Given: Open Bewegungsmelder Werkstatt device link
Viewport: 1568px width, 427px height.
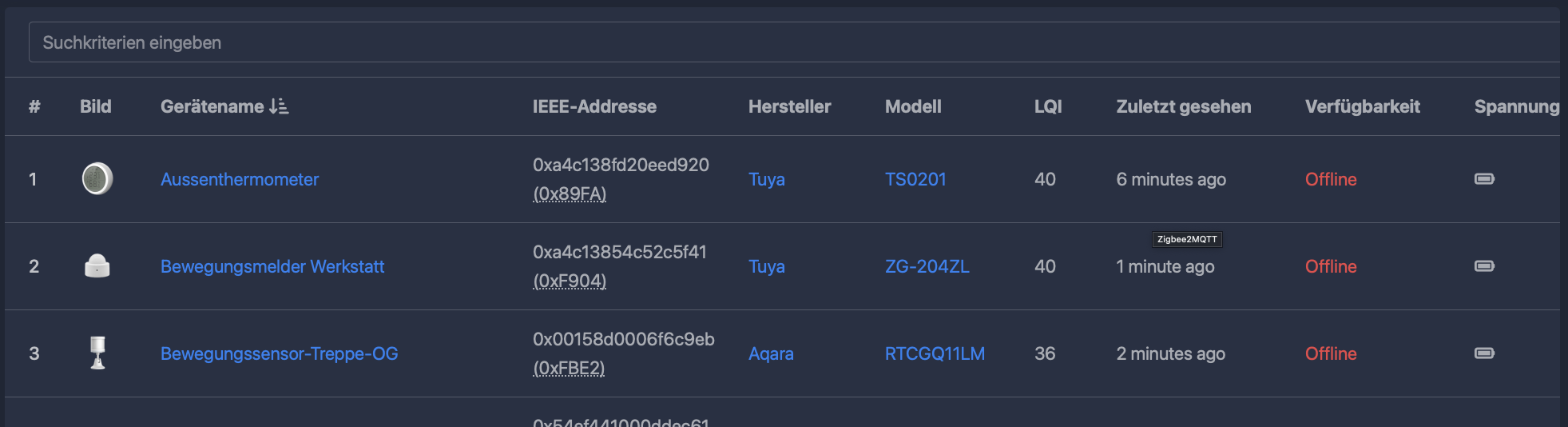Looking at the screenshot, I should (272, 266).
